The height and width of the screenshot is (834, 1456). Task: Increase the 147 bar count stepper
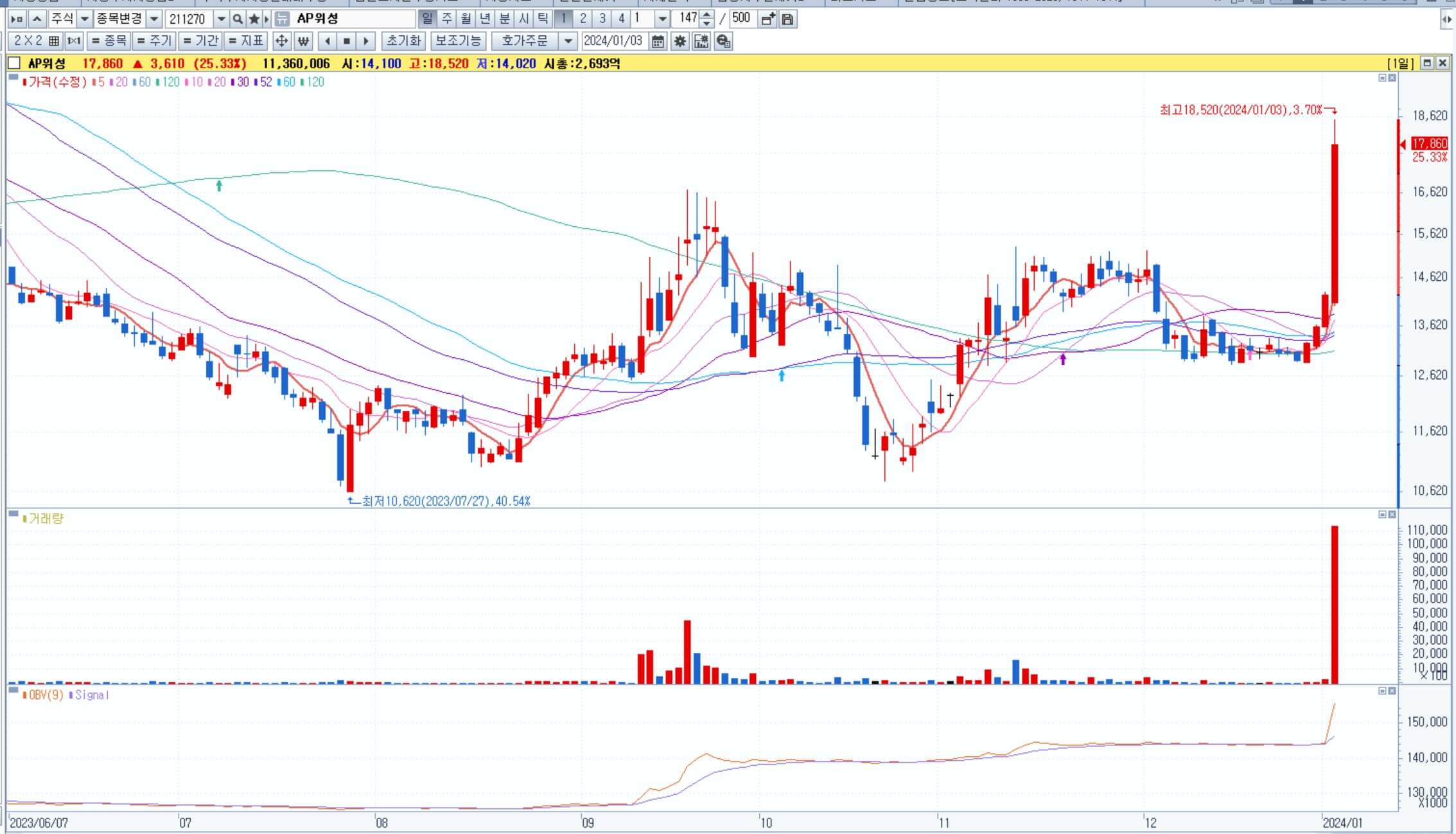click(x=706, y=15)
